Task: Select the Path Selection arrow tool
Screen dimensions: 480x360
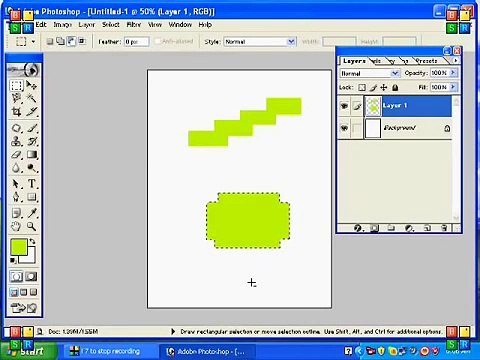Action: 16,184
